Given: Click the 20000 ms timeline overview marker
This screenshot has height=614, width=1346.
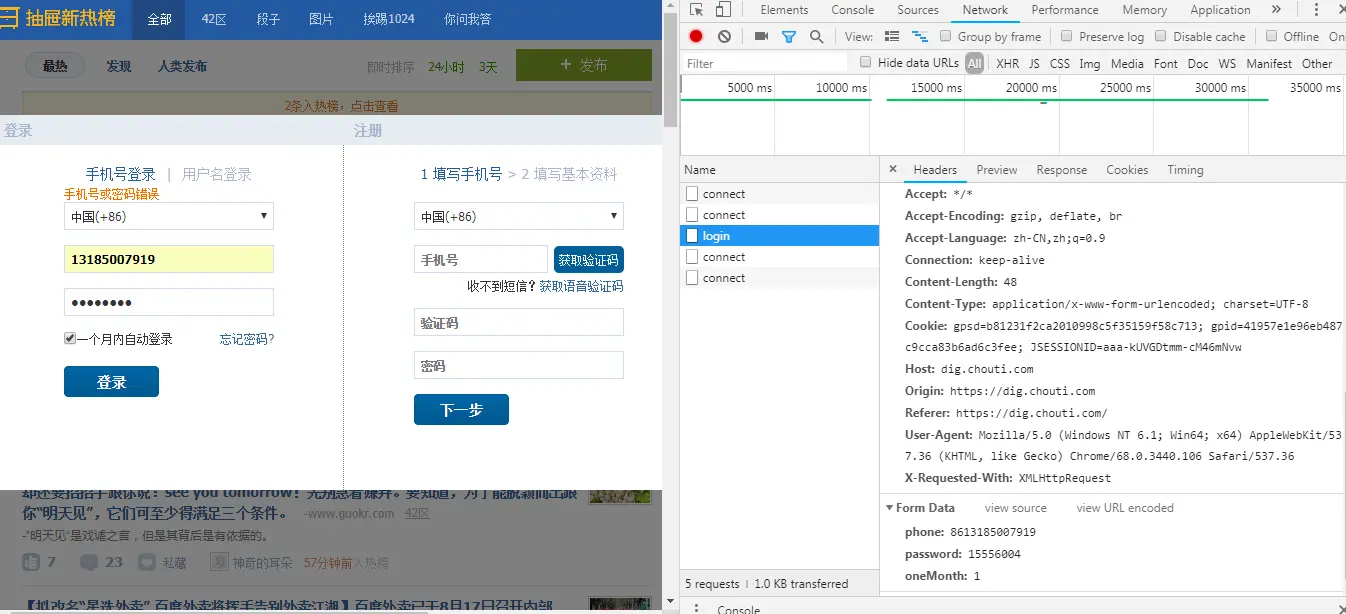Looking at the screenshot, I should [x=1030, y=88].
